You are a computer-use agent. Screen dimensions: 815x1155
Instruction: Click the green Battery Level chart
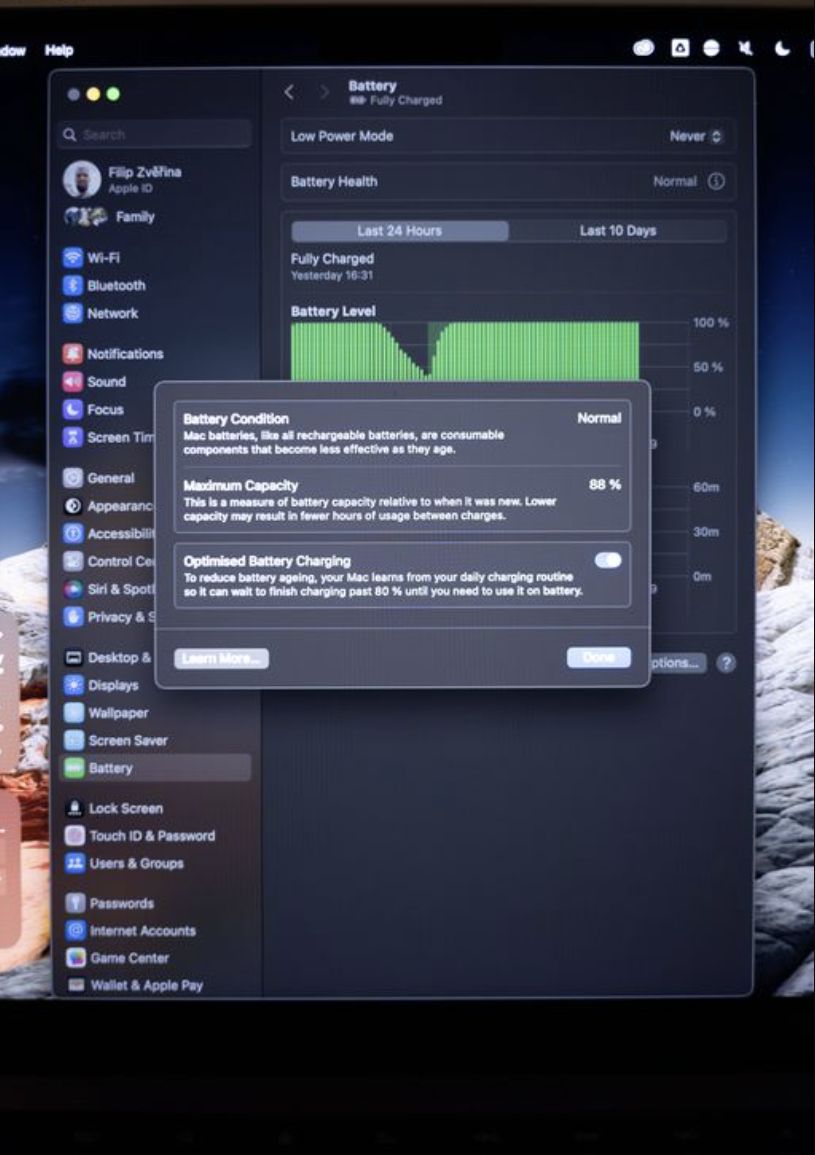pos(465,351)
